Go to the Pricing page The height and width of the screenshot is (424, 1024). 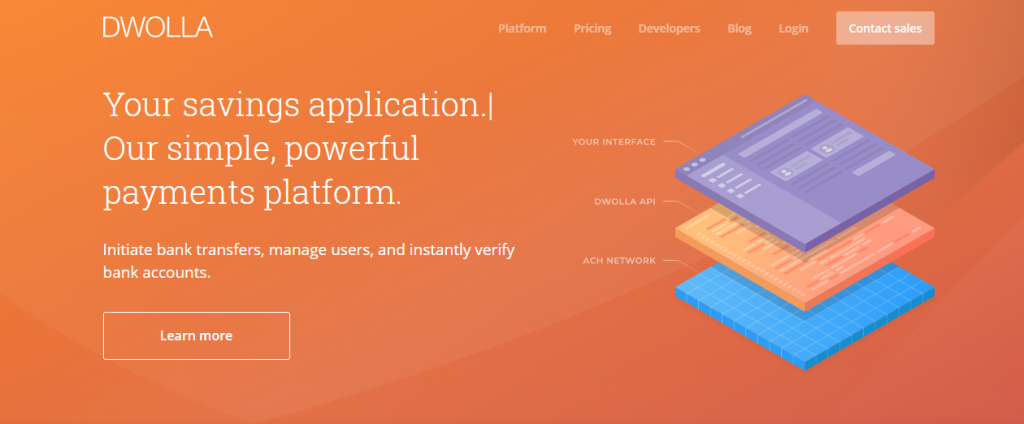point(592,29)
